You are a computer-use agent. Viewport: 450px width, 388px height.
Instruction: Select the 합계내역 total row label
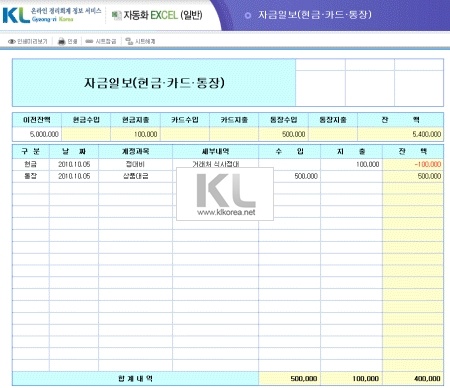click(136, 379)
